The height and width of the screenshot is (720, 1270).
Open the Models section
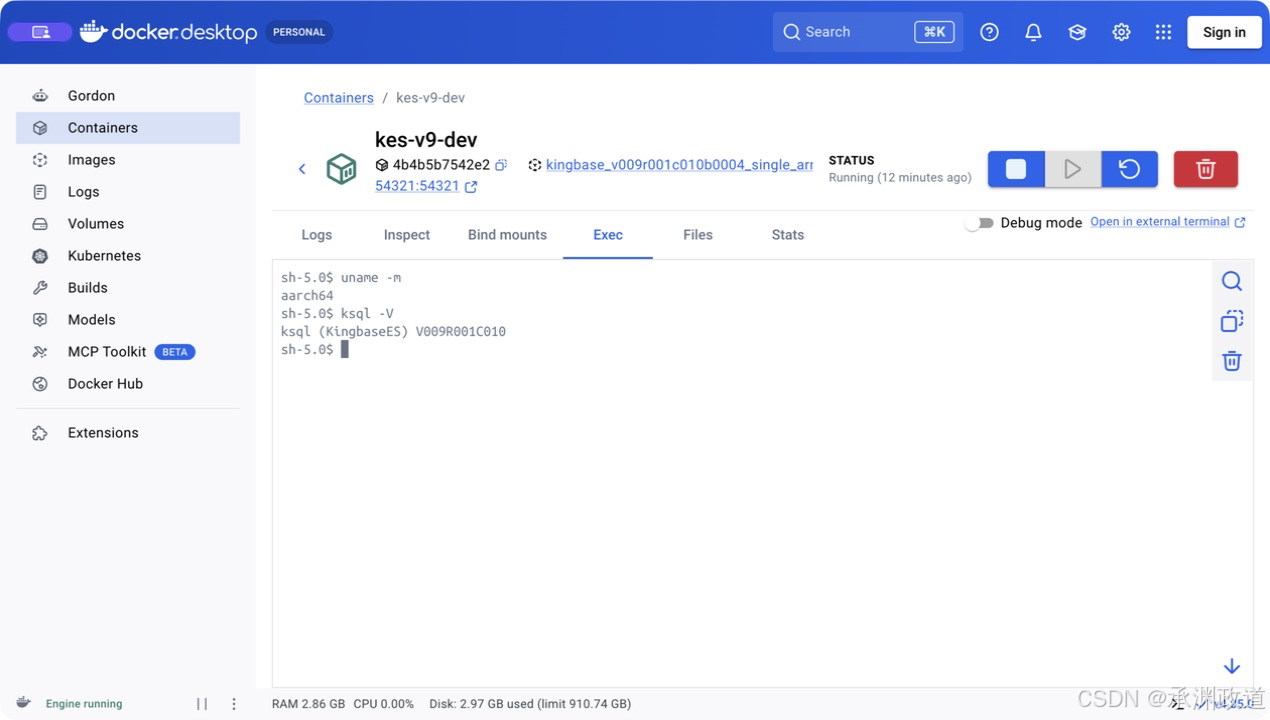[x=128, y=320]
